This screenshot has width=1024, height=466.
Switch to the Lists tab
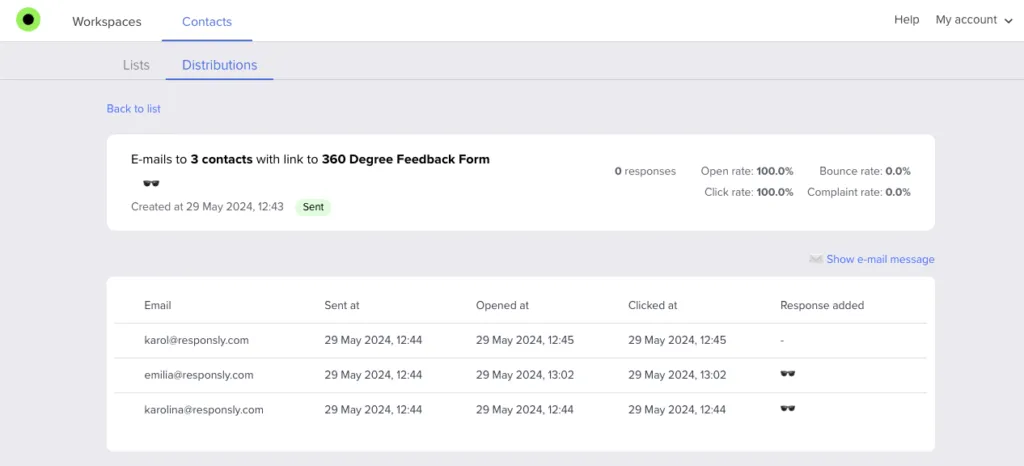136,65
